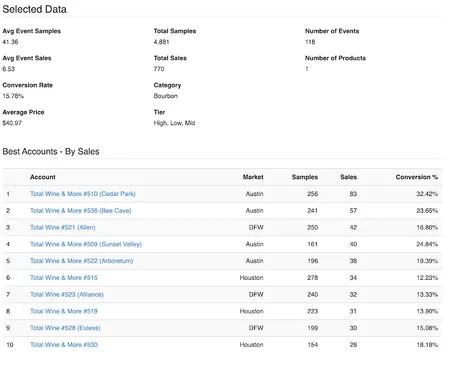The height and width of the screenshot is (365, 450).
Task: Click the 15.08% conversion cell
Action: click(427, 328)
